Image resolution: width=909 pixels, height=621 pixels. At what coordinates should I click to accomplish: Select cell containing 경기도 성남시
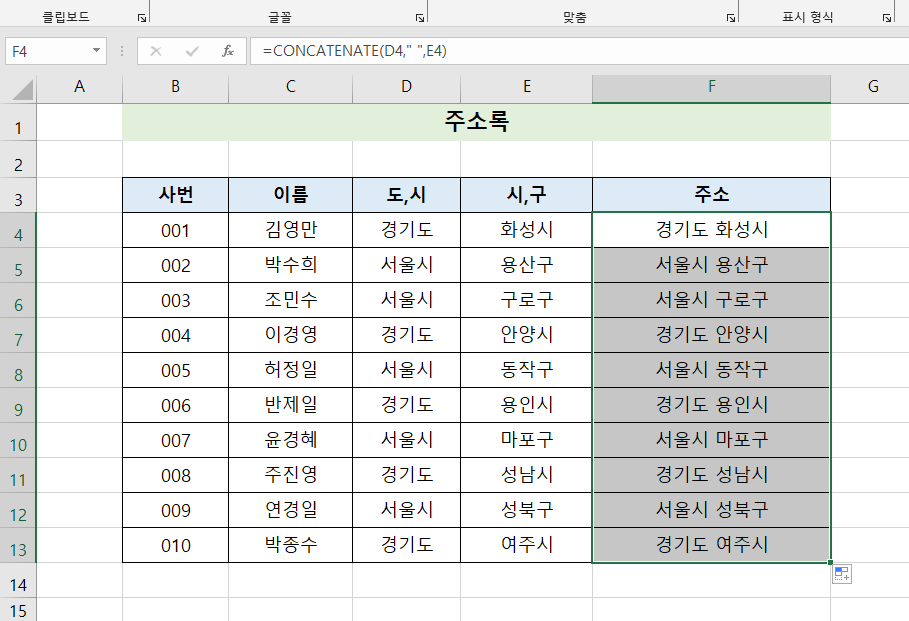[711, 475]
